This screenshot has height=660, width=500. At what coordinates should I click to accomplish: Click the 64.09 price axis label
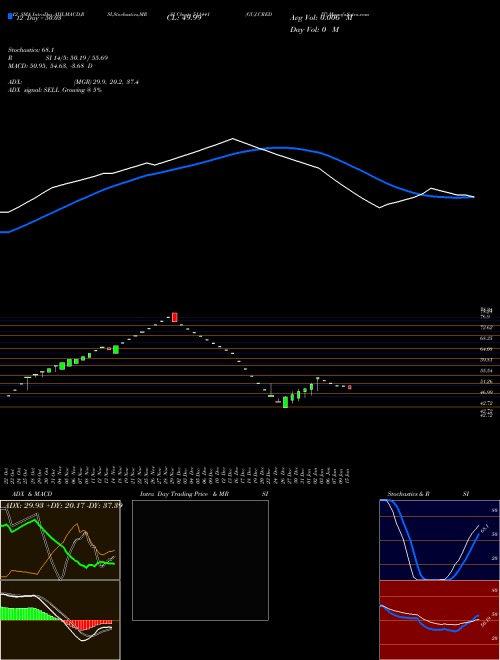click(487, 349)
